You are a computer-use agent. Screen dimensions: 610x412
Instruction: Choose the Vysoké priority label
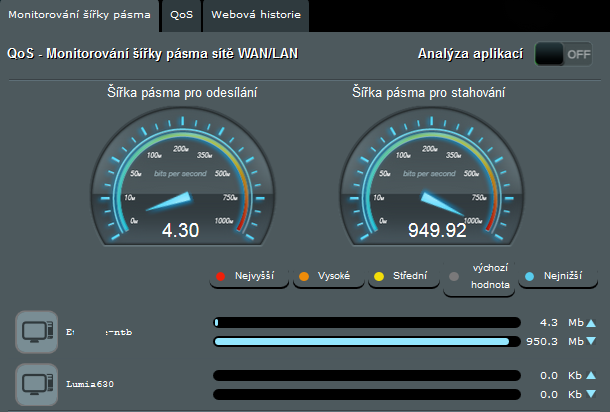click(327, 275)
